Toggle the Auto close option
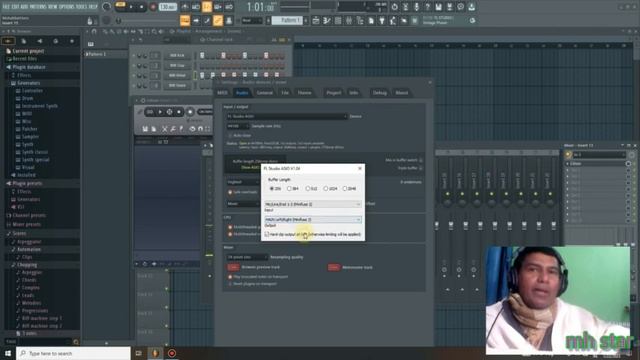Screen dimensions: 640x360 [230, 136]
